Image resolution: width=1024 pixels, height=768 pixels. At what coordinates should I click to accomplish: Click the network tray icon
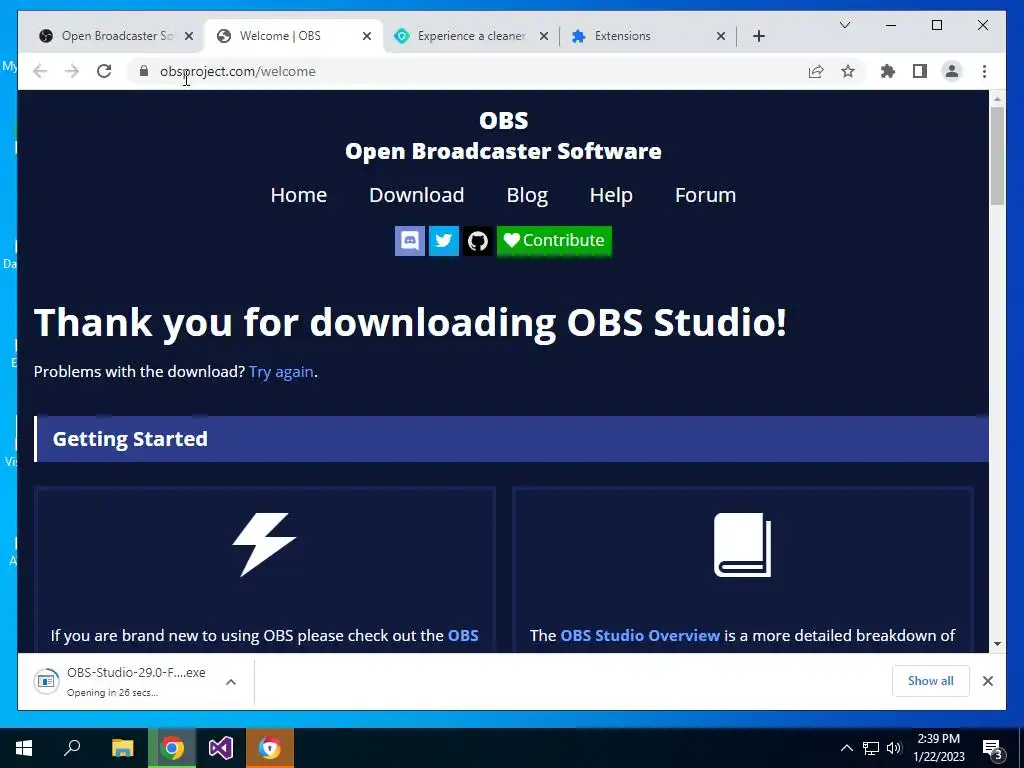pyautogui.click(x=871, y=748)
